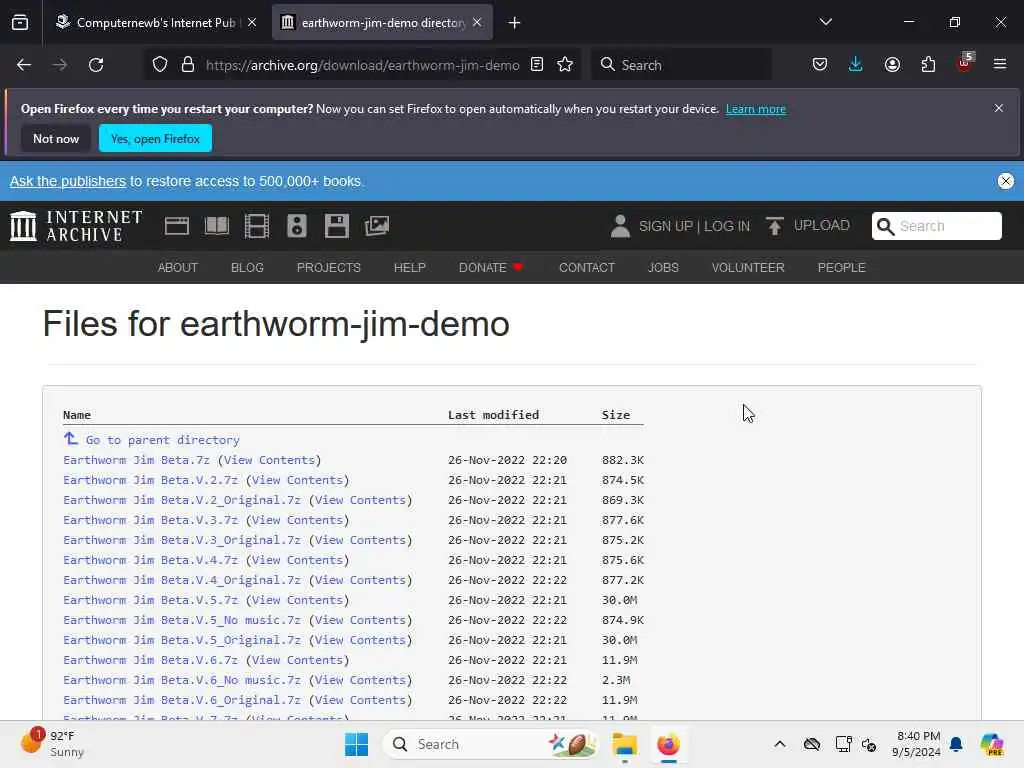This screenshot has height=768, width=1024.
Task: Click the Internet Archive logo
Action: tap(76, 226)
